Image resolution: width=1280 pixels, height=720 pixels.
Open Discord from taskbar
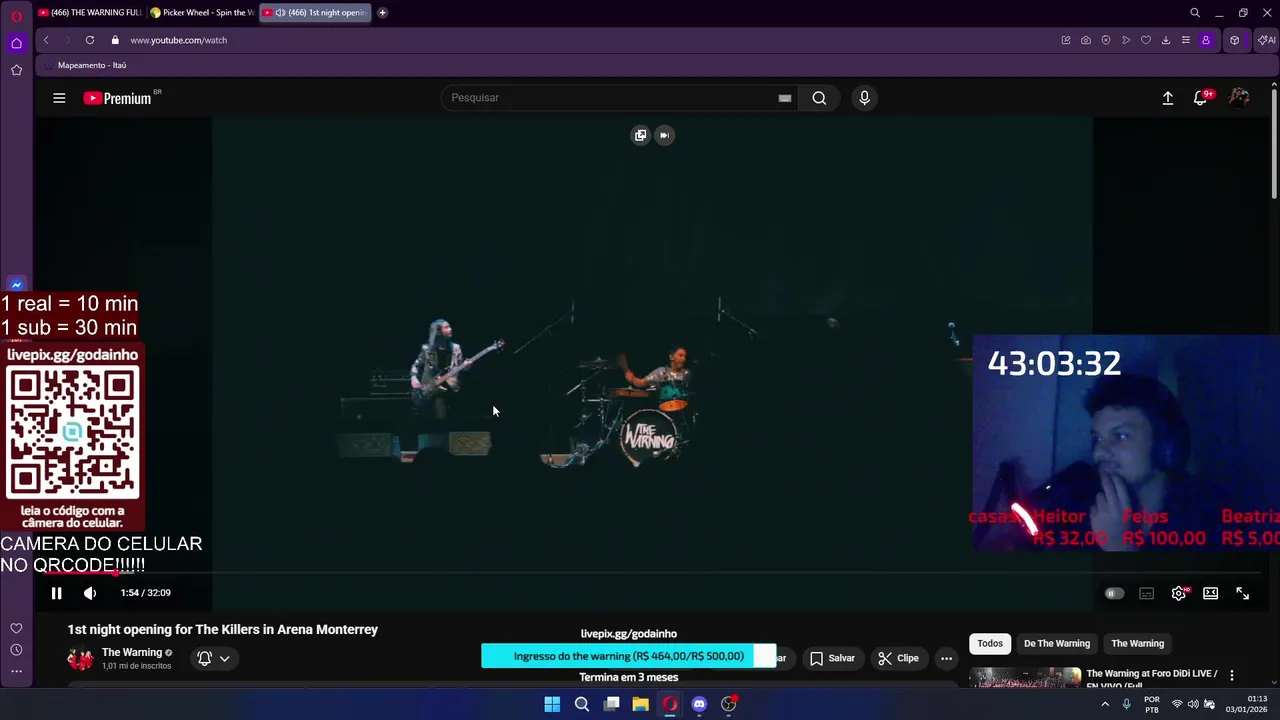[699, 704]
